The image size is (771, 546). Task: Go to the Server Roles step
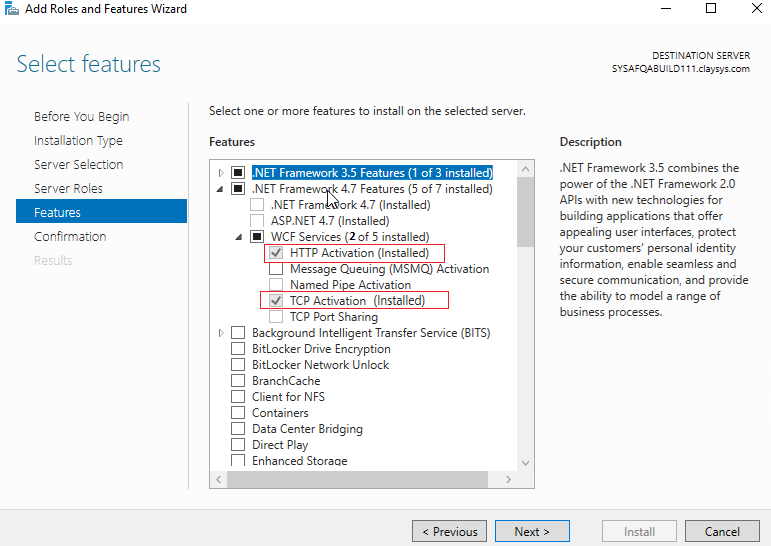[68, 188]
